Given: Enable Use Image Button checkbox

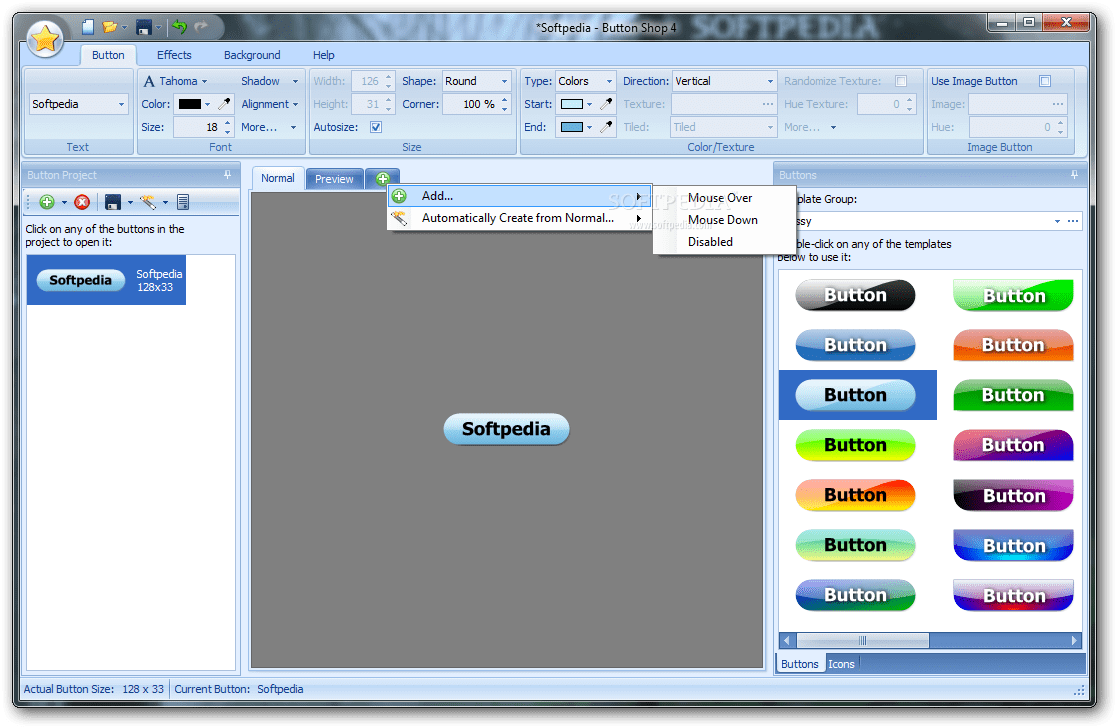Looking at the screenshot, I should 1045,81.
